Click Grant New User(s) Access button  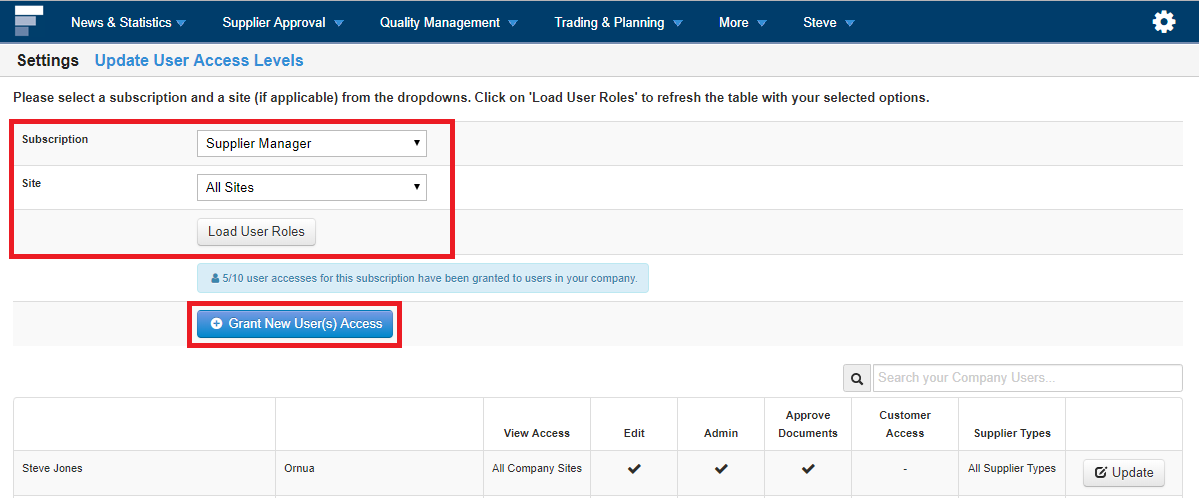point(296,324)
